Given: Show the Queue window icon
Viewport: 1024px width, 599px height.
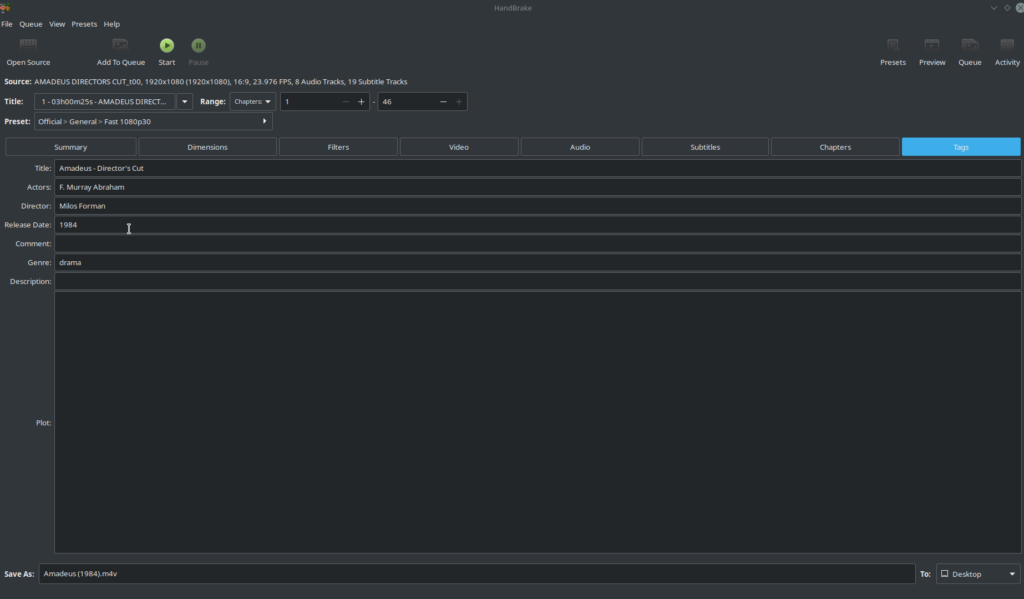Looking at the screenshot, I should pyautogui.click(x=970, y=45).
